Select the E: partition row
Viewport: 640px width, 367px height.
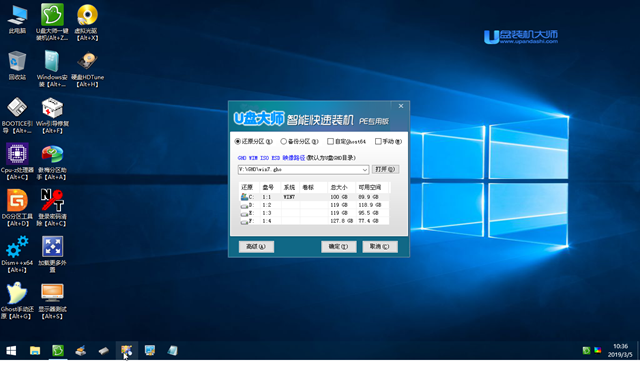point(313,213)
